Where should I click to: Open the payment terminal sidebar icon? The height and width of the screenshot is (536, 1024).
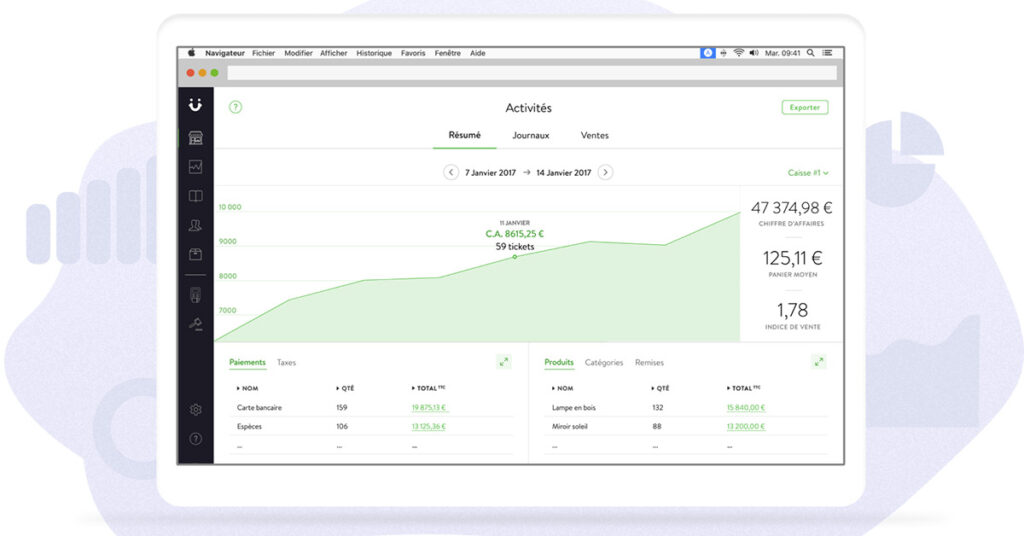[x=195, y=295]
